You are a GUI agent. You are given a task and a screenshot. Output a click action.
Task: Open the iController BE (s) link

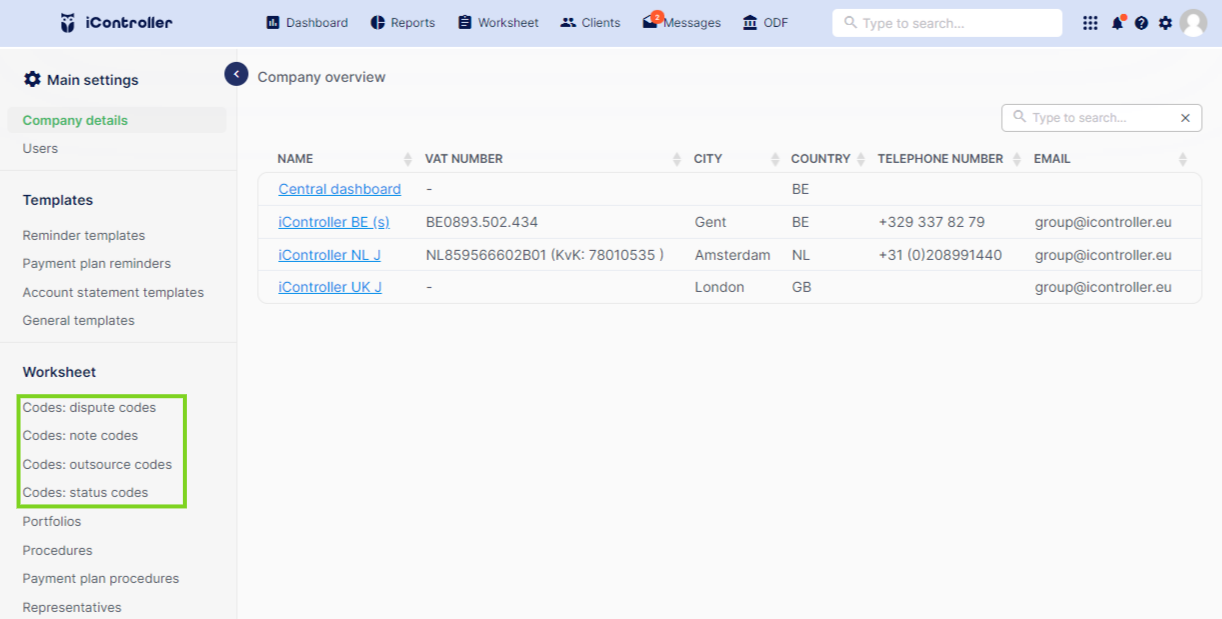[334, 222]
